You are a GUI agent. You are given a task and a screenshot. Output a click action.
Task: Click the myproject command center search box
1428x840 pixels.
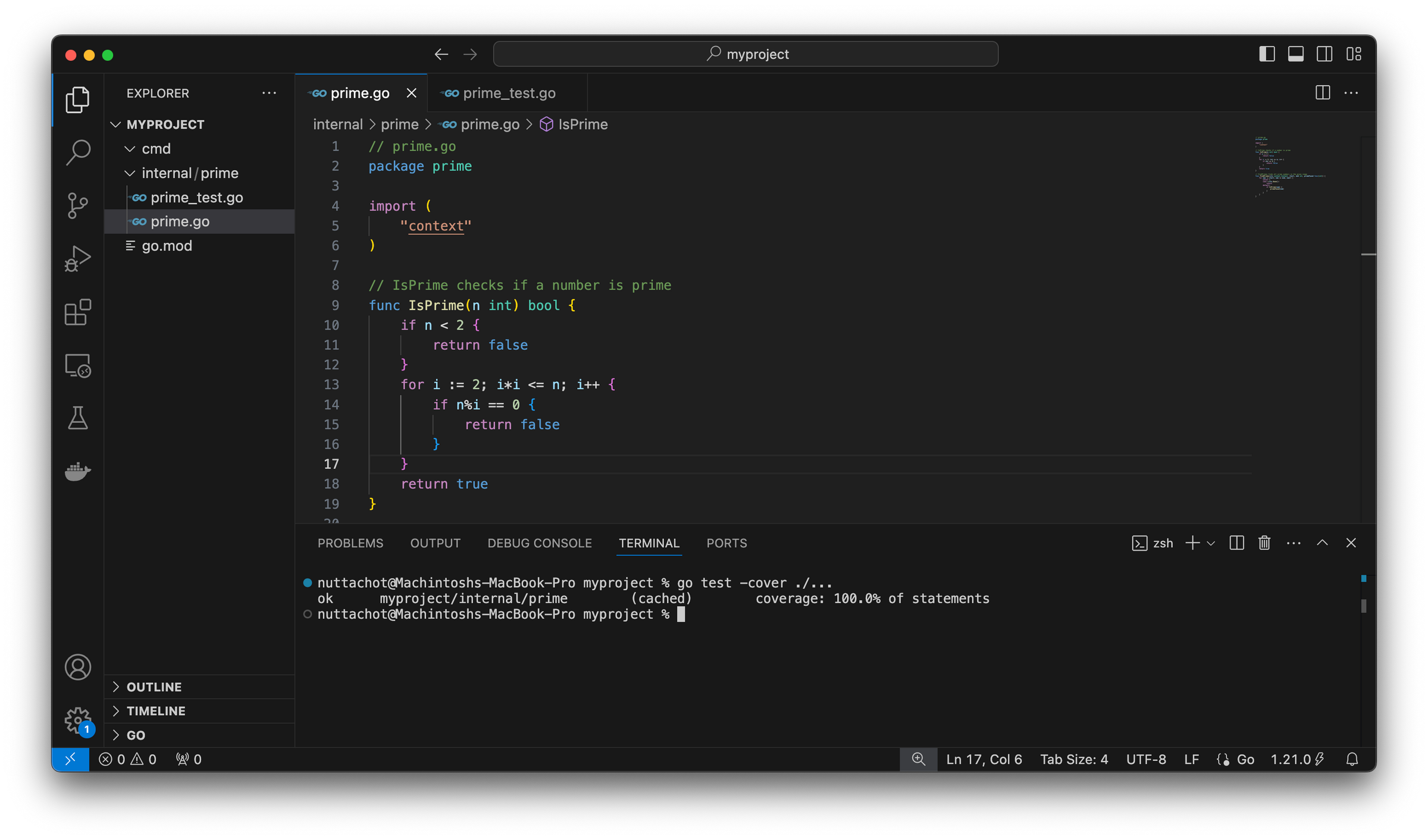(x=745, y=54)
